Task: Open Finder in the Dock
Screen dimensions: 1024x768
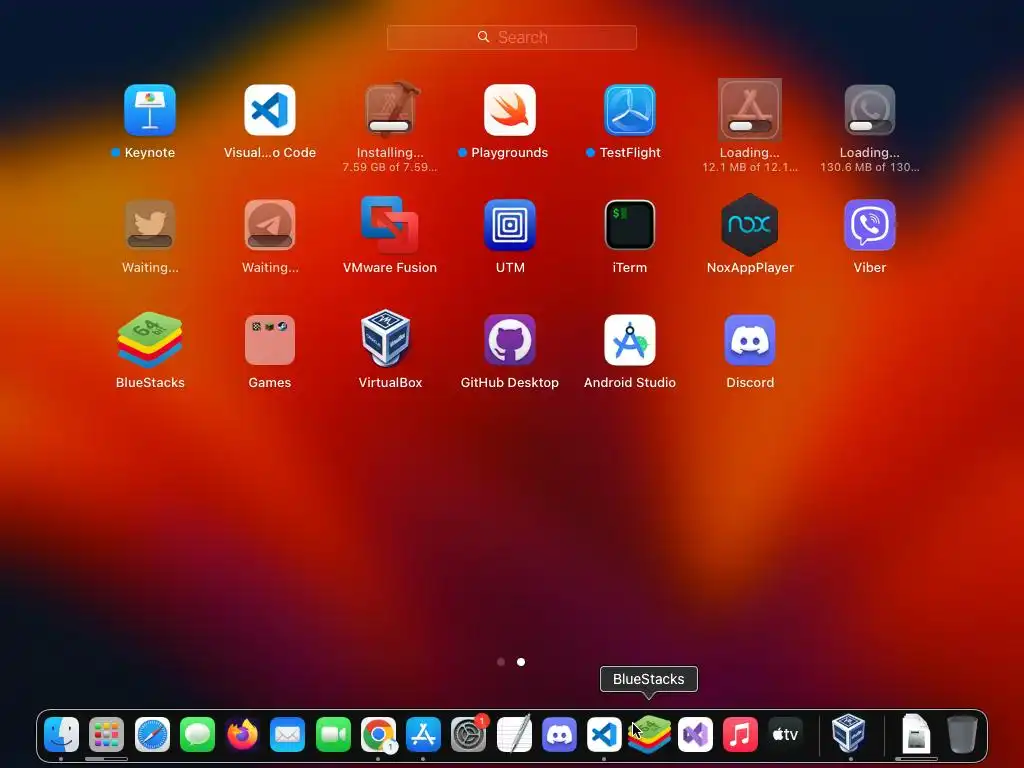Action: click(x=61, y=734)
